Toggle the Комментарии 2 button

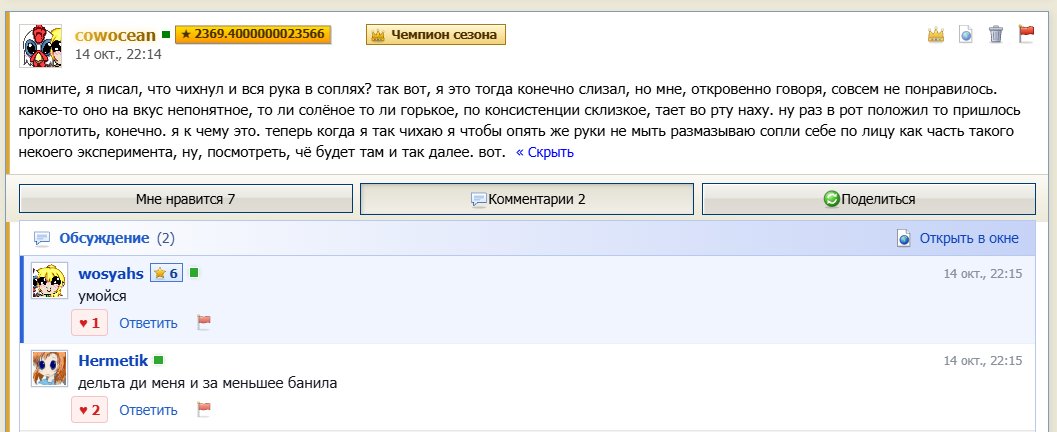tap(526, 199)
